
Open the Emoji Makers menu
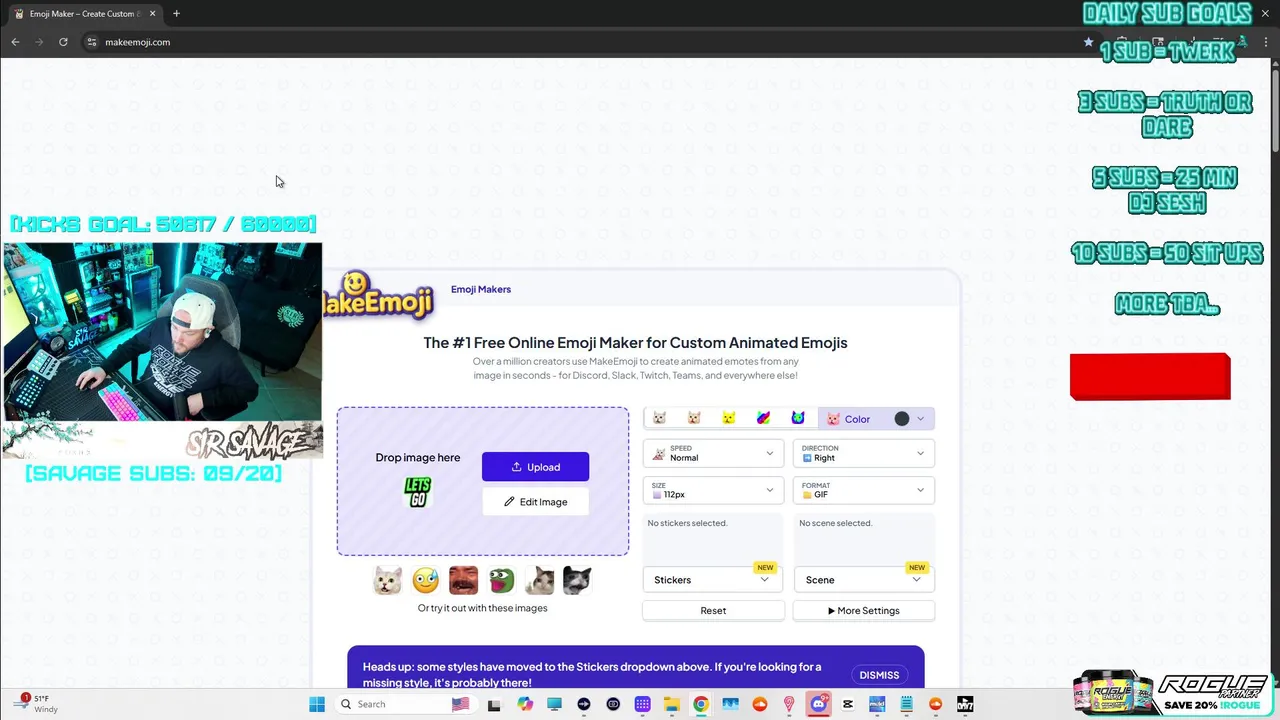coord(481,289)
